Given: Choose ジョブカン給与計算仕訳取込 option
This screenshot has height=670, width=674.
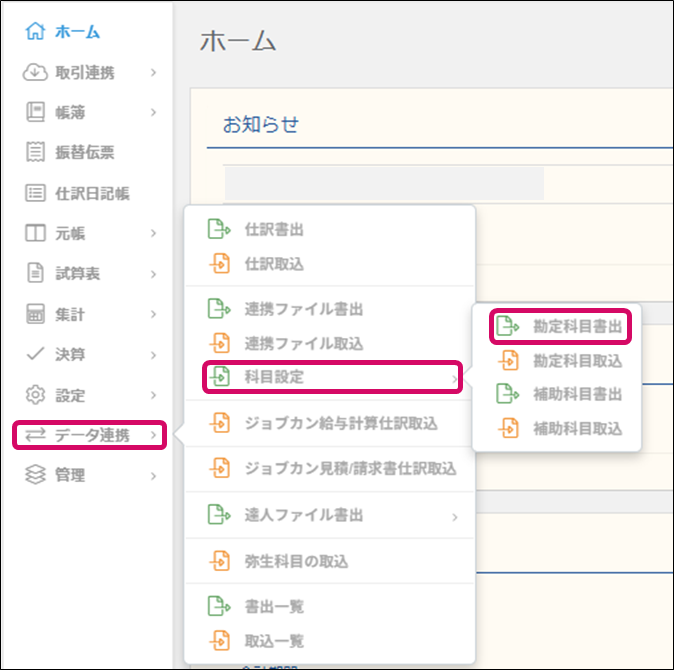Looking at the screenshot, I should pos(340,423).
